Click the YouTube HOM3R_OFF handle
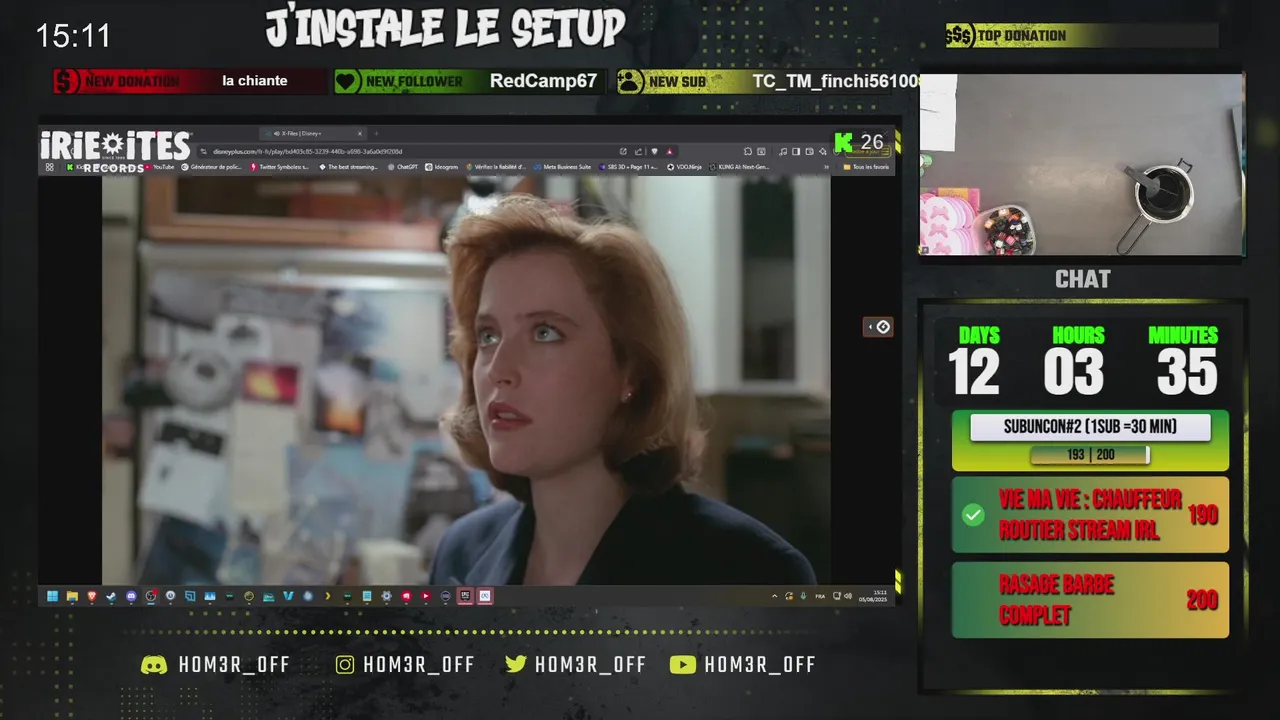This screenshot has width=1280, height=720. click(743, 665)
